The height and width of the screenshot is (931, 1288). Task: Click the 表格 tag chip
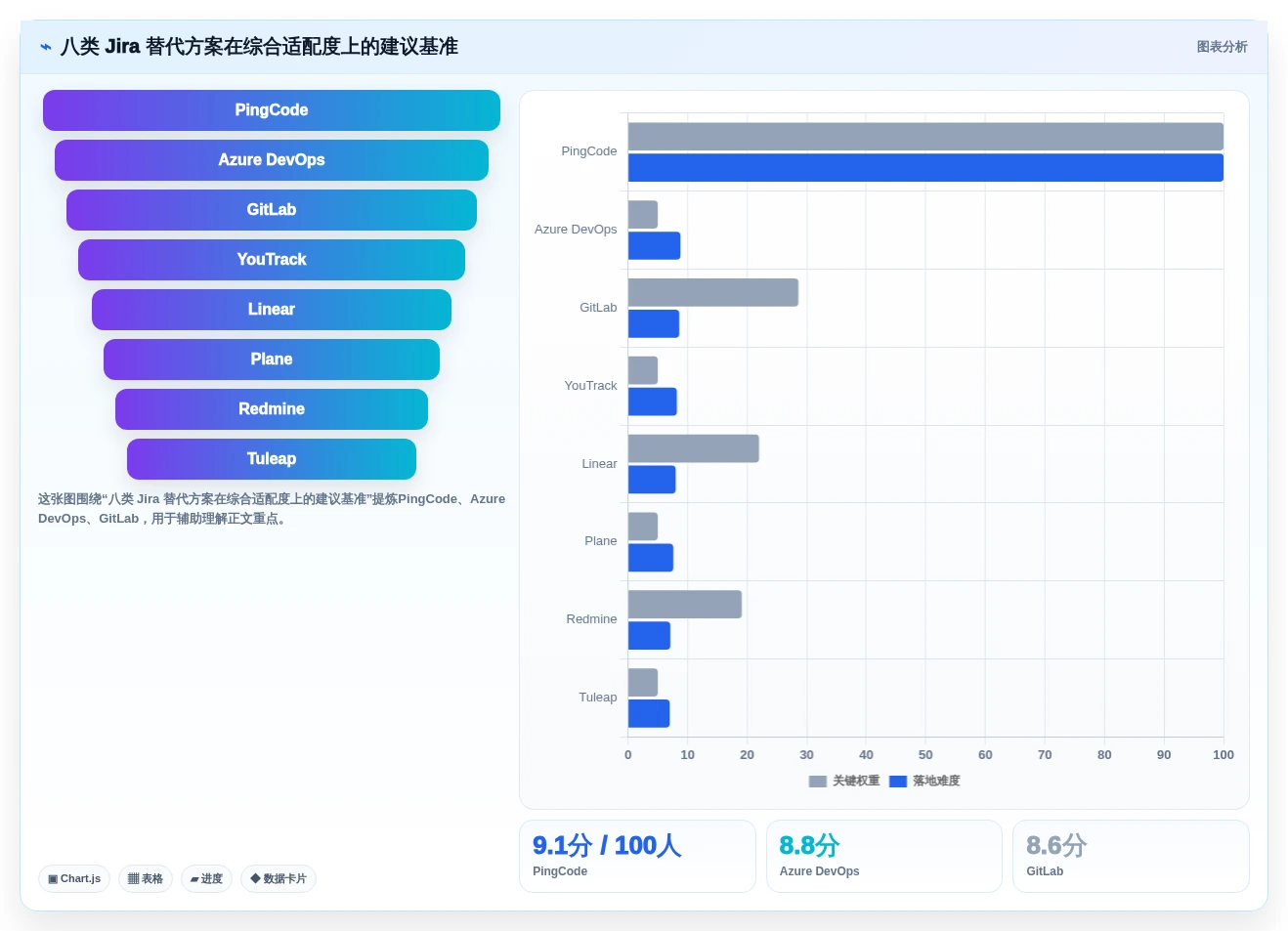click(146, 879)
